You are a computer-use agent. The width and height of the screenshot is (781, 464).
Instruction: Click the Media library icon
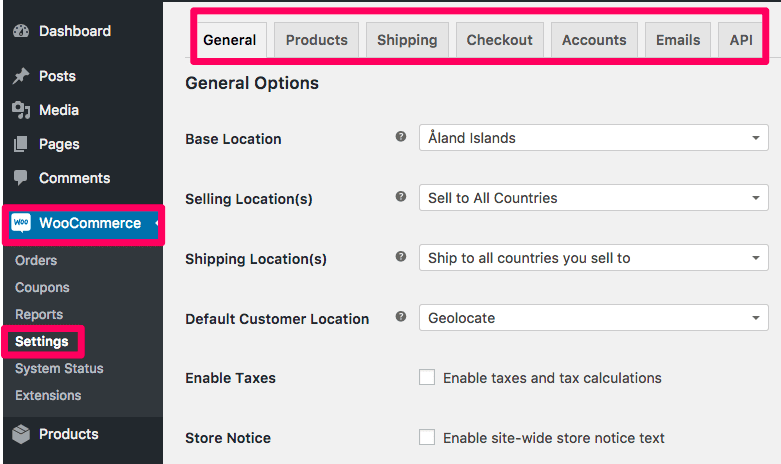coord(21,110)
